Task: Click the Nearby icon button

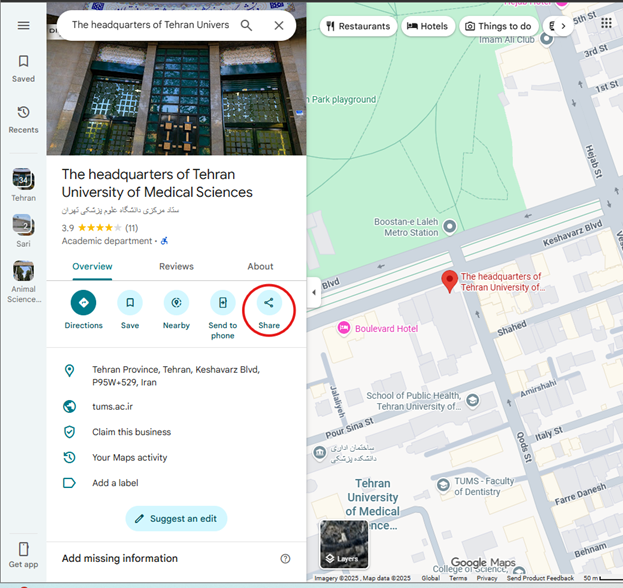Action: coord(176,303)
